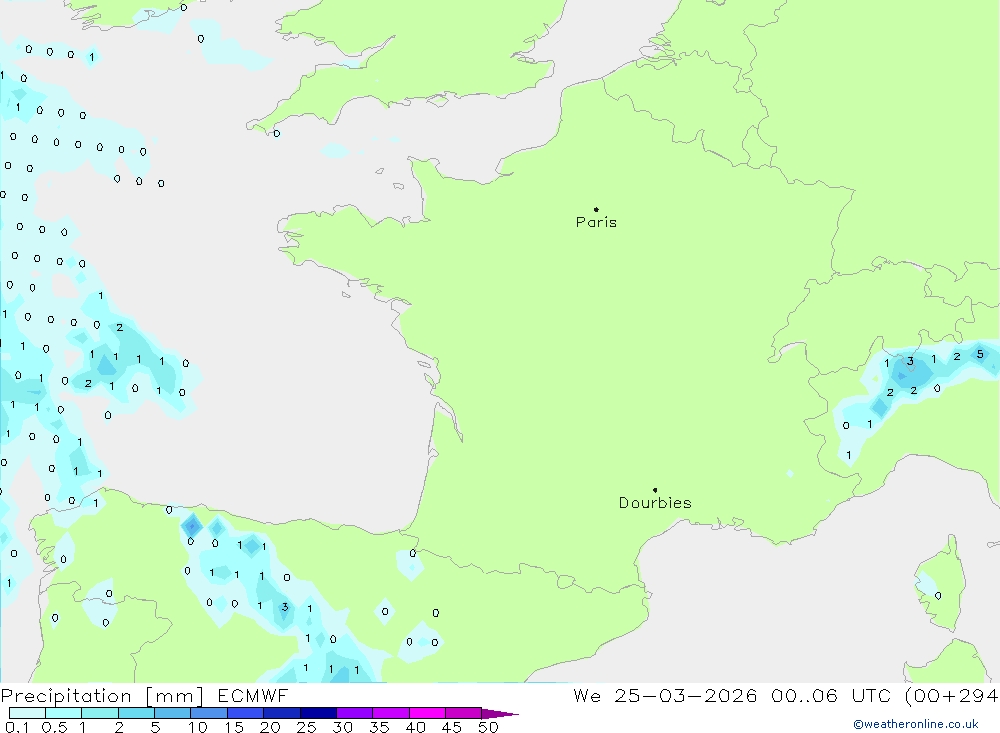Screen dimensions: 1000x733
Task: Click the purple above-50 legend arrow tip
Action: click(x=500, y=714)
